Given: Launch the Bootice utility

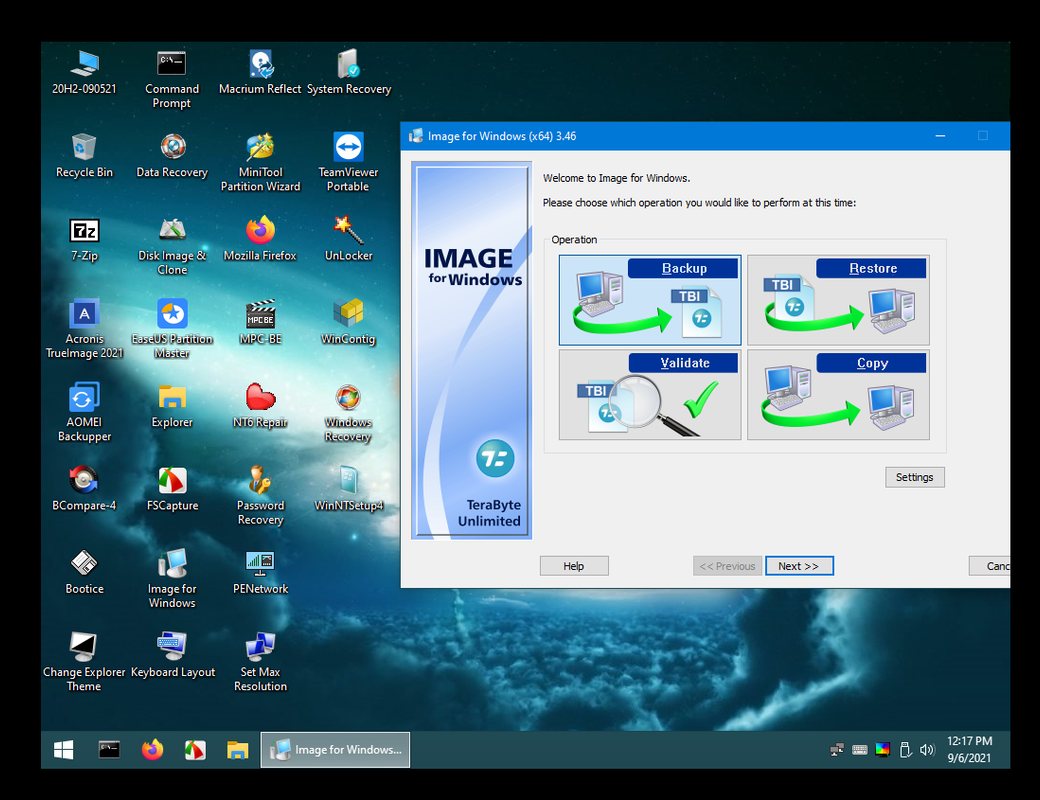Looking at the screenshot, I should pyautogui.click(x=84, y=572).
